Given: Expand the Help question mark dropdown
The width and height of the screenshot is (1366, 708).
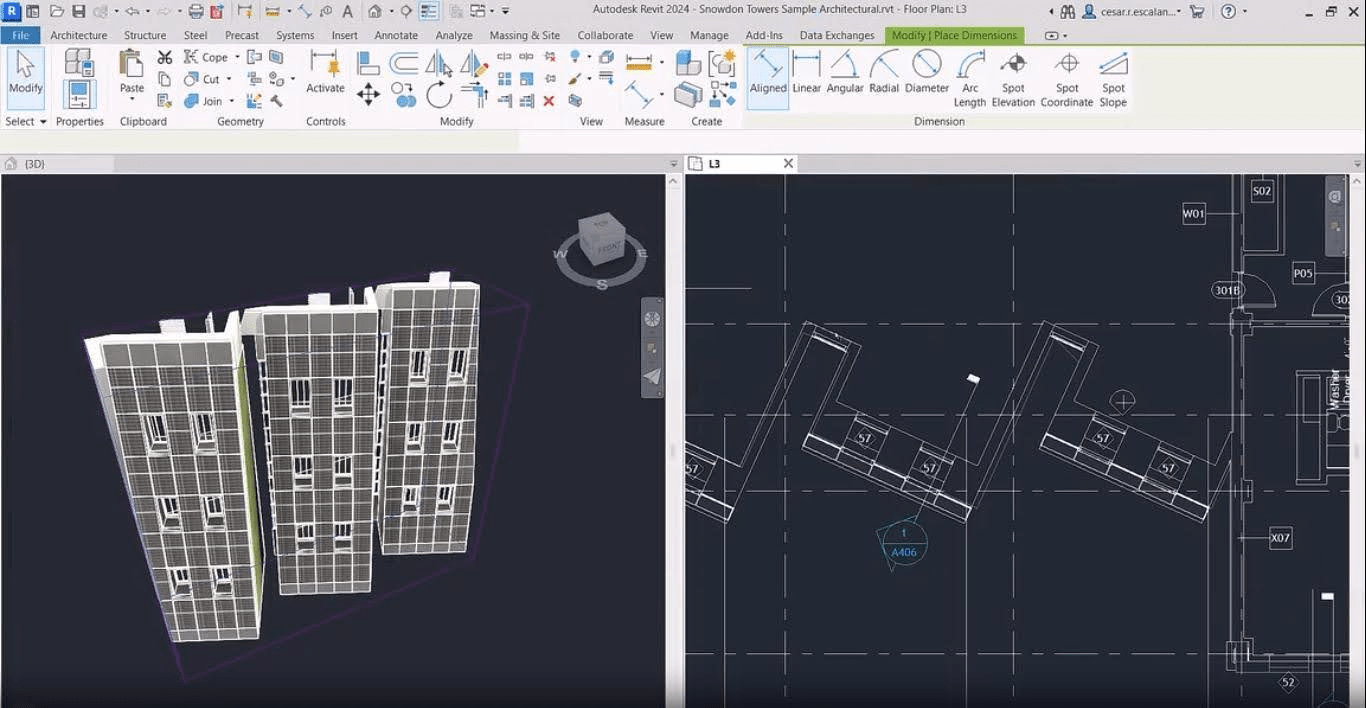Looking at the screenshot, I should click(x=1243, y=11).
